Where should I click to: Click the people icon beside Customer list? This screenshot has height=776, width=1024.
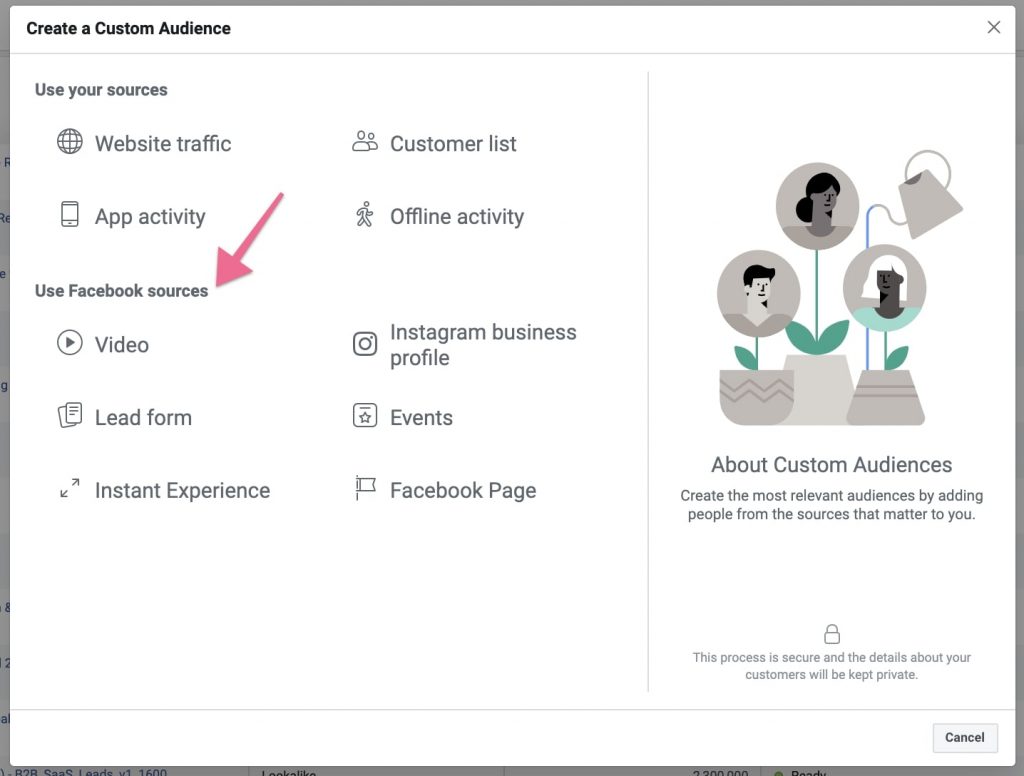tap(365, 142)
